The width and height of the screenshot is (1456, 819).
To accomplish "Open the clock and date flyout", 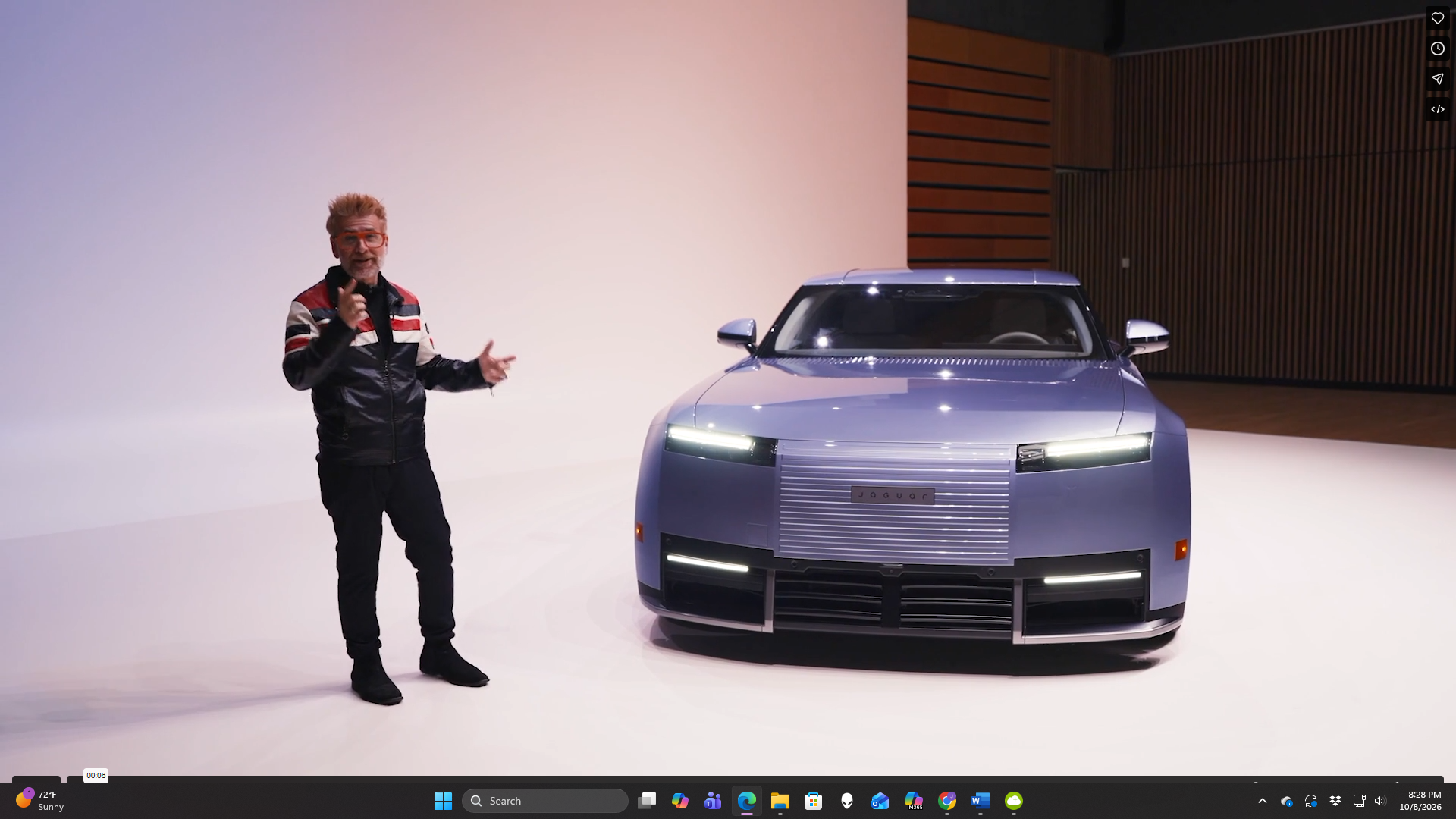I will pyautogui.click(x=1420, y=801).
